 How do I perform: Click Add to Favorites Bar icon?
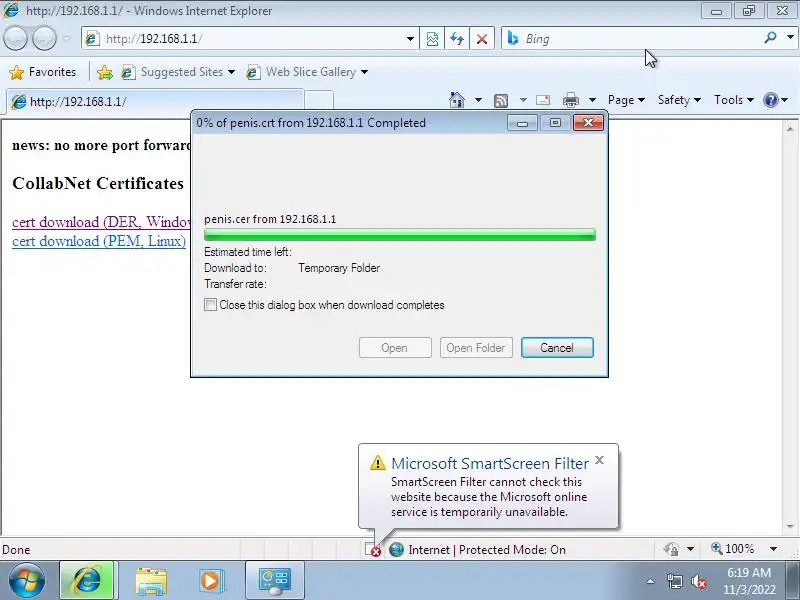[105, 72]
